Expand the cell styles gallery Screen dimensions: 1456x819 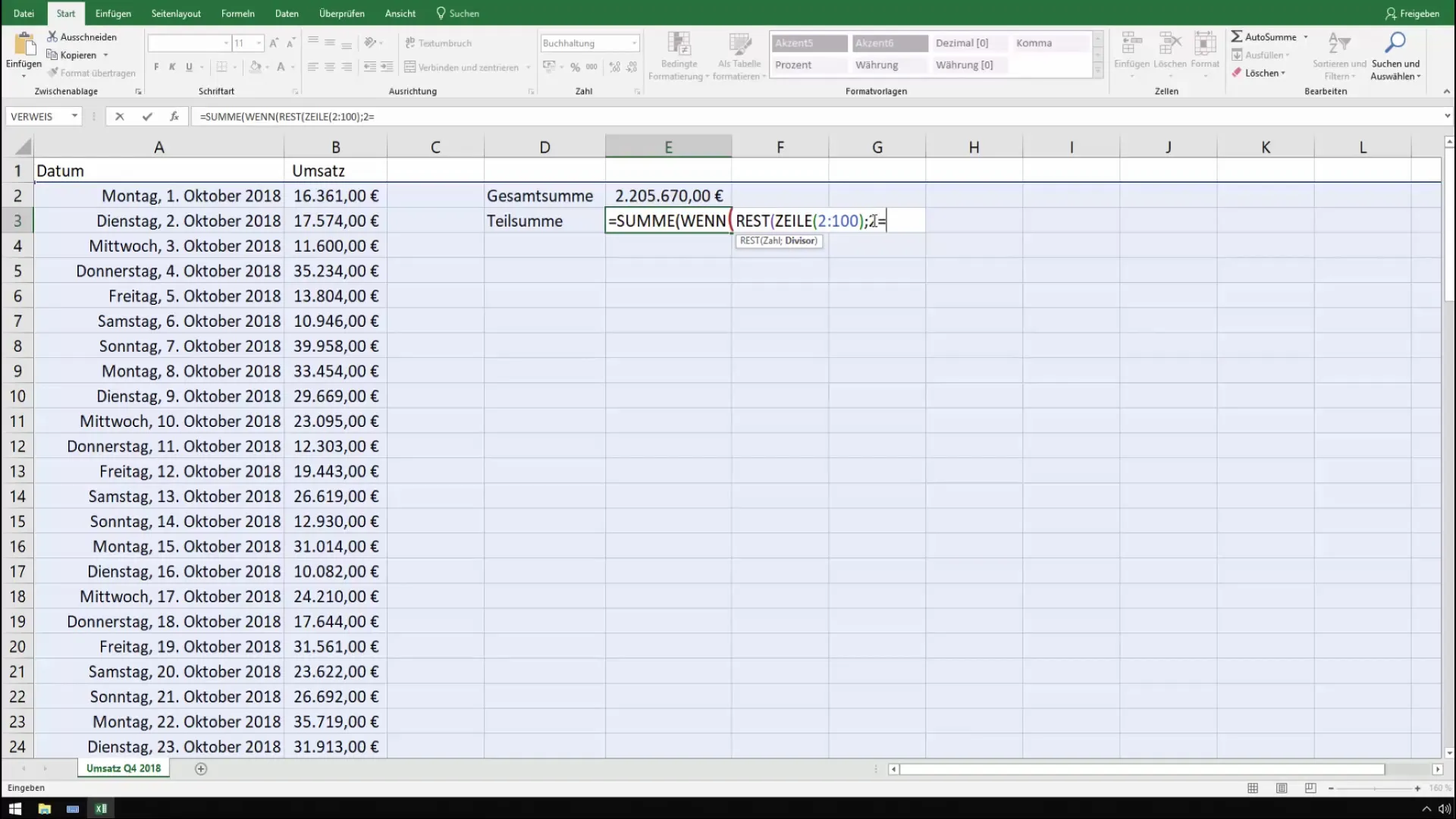[1097, 71]
